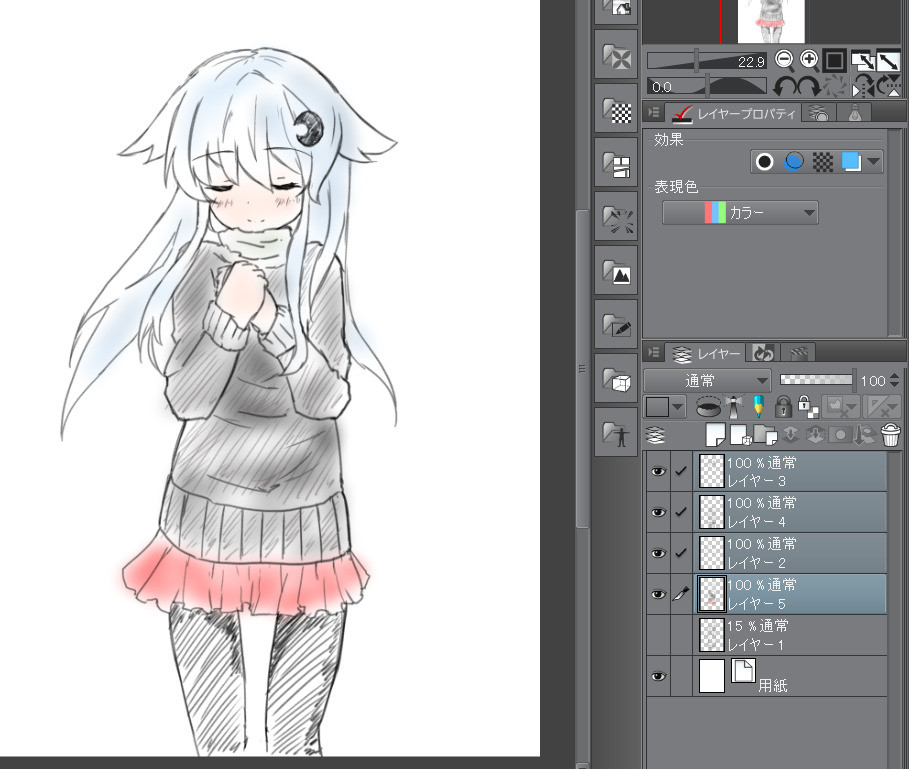
Task: Open the mask enable options dropdown
Action: point(842,407)
